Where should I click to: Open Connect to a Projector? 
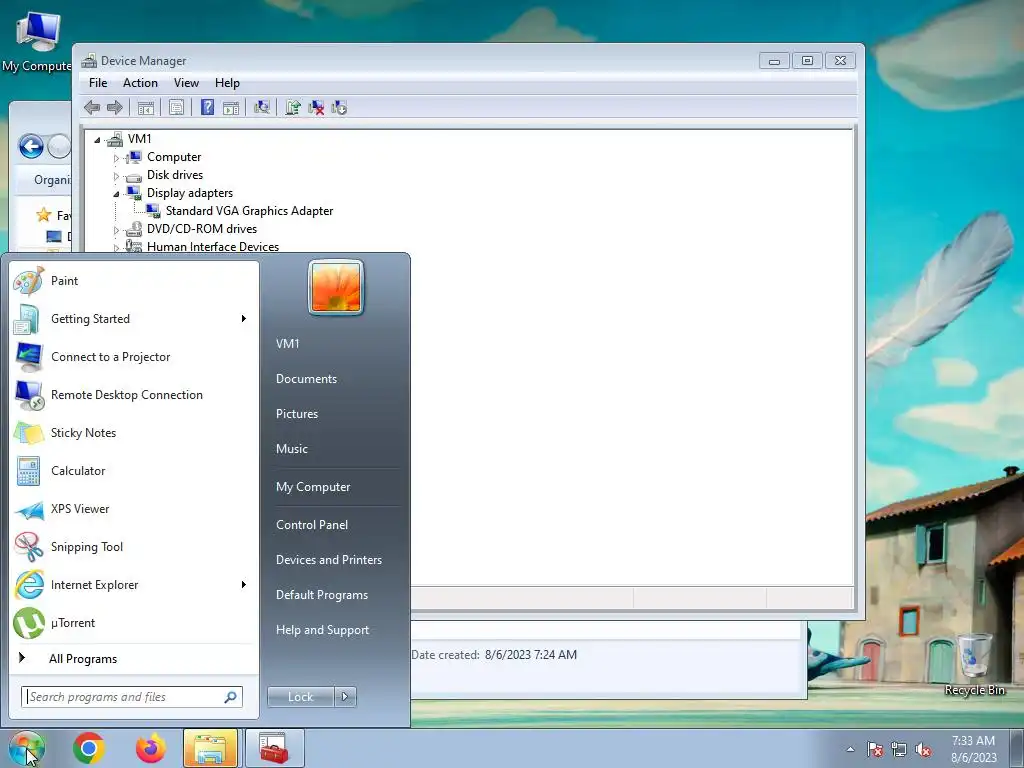pos(135,357)
